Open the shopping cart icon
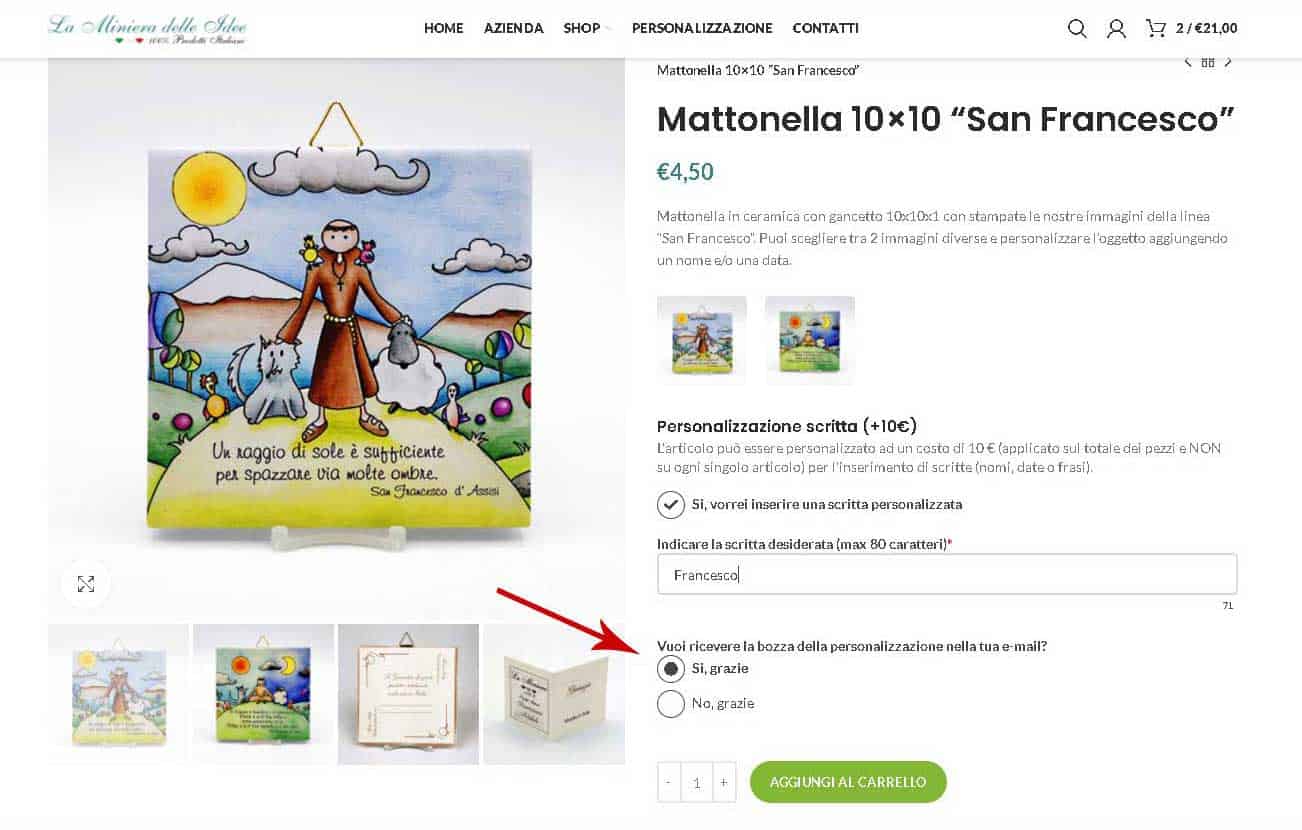This screenshot has height=830, width=1302. click(1156, 28)
